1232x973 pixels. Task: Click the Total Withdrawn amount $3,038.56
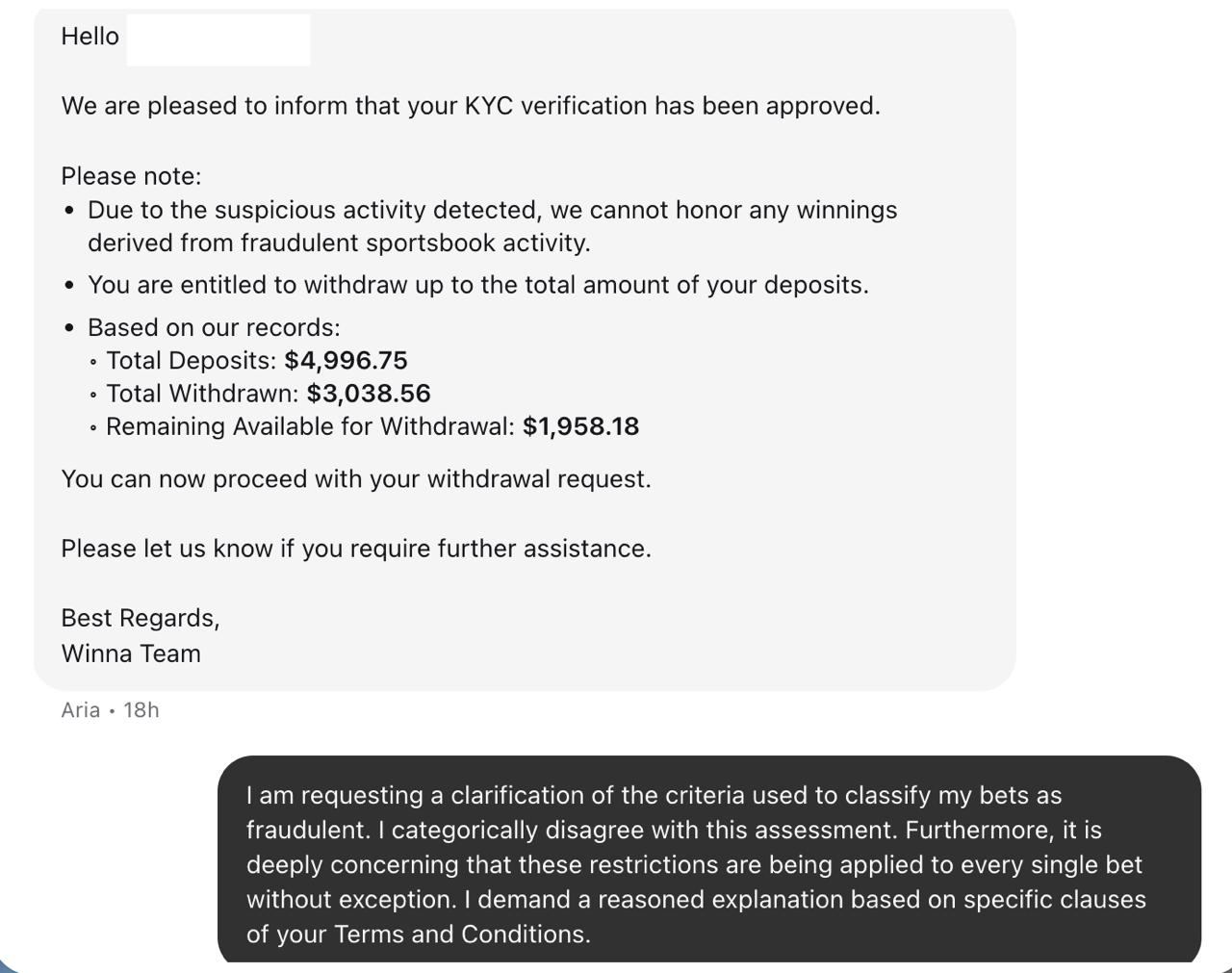pos(369,394)
